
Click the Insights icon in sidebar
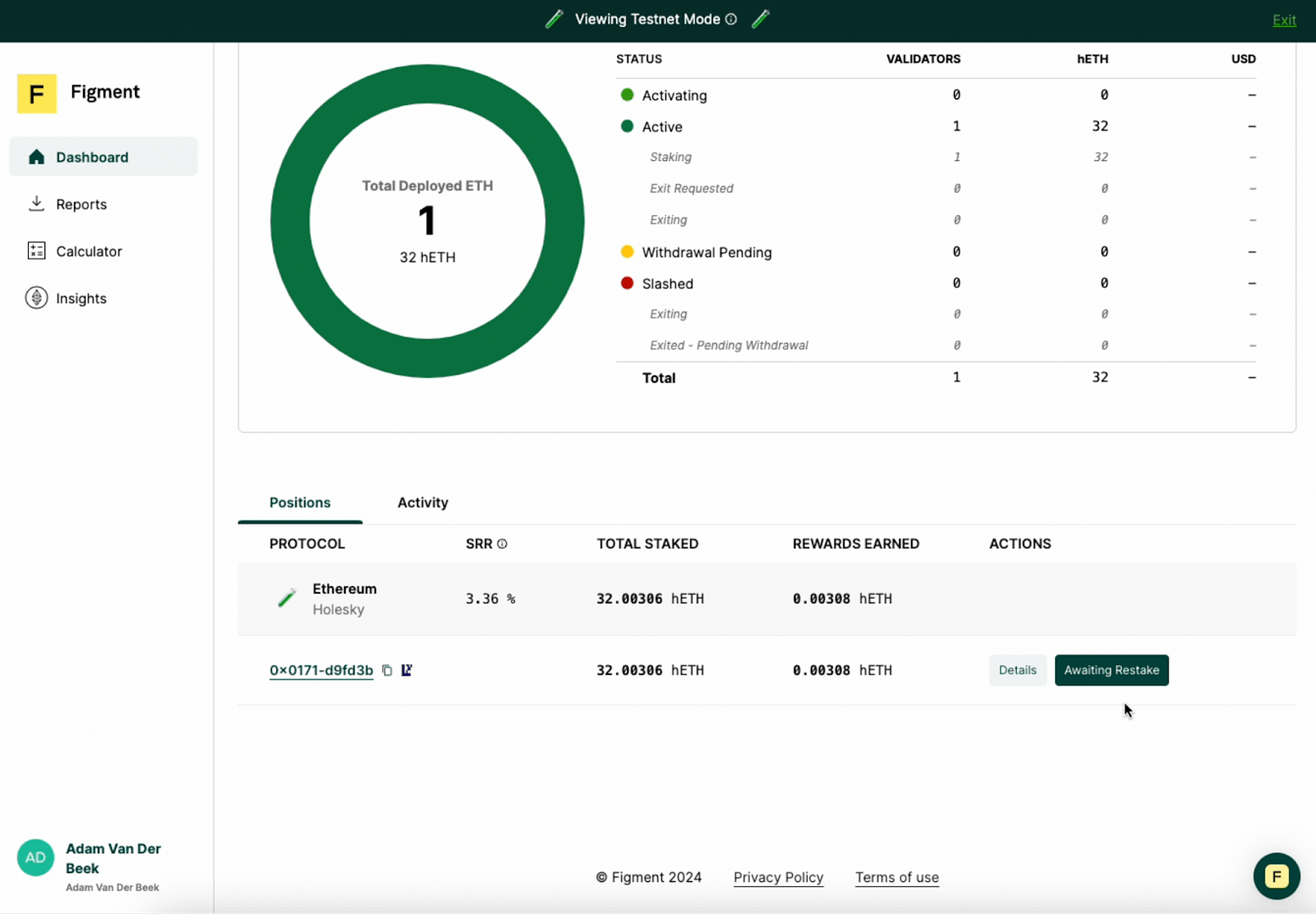coord(36,298)
